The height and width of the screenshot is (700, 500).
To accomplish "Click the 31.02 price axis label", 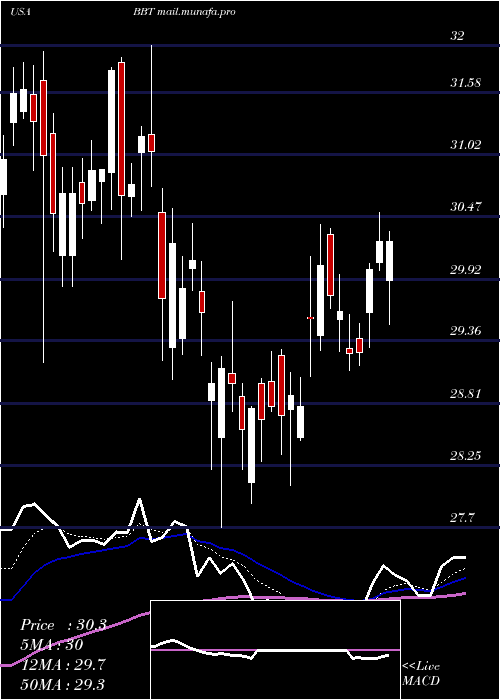I will point(465,145).
